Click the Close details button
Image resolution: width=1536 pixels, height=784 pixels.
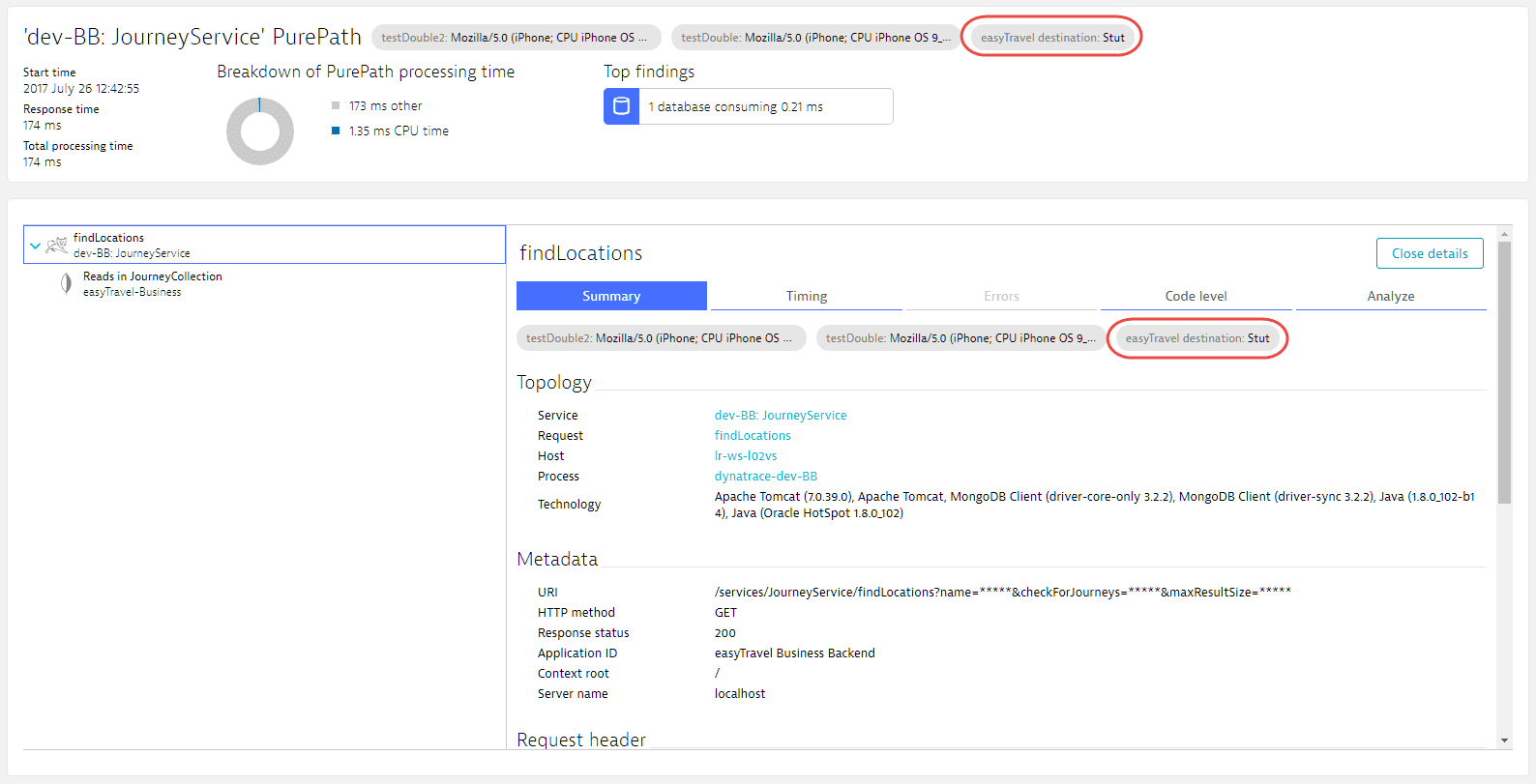click(1430, 253)
